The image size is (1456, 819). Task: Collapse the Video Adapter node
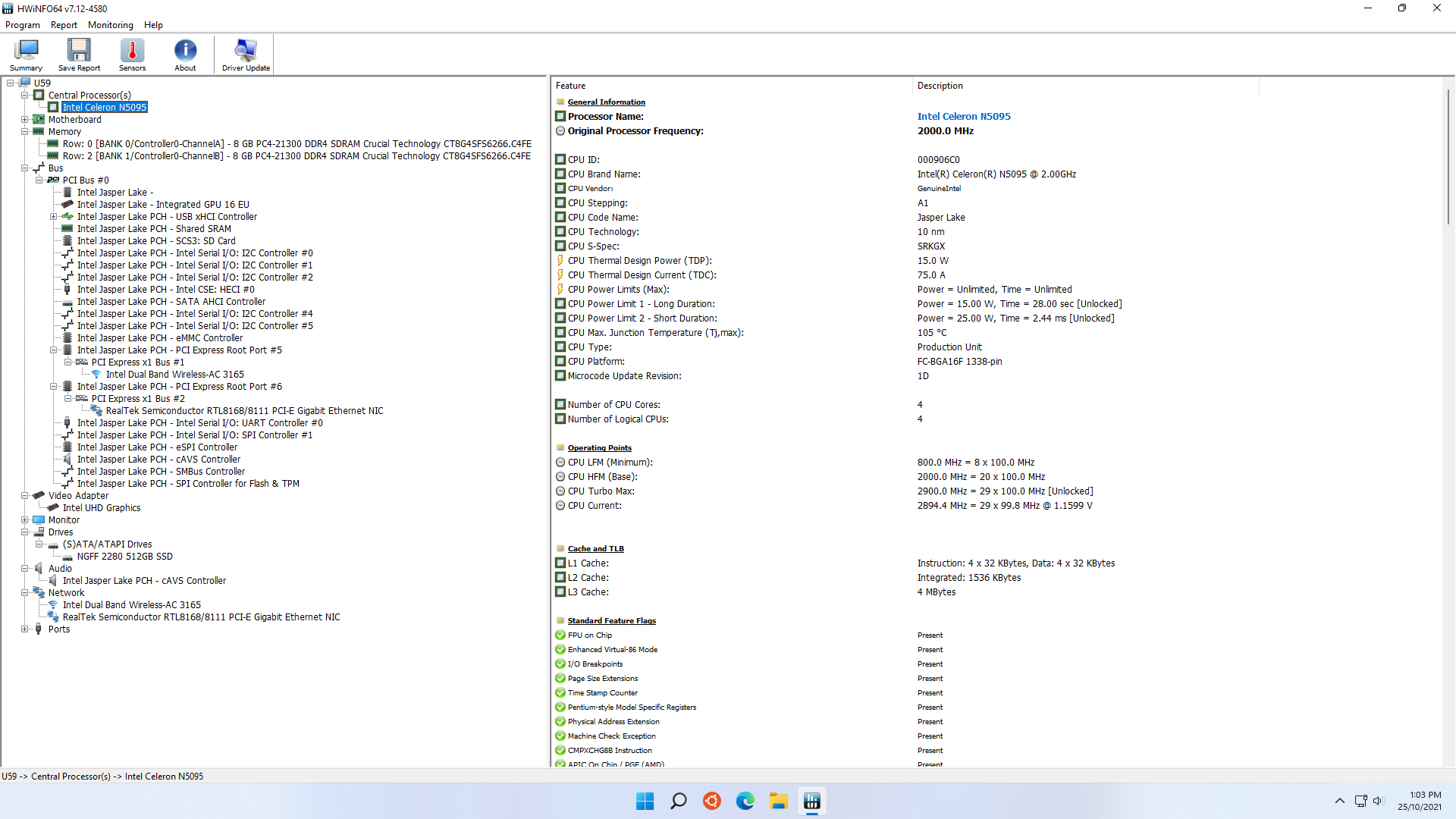pyautogui.click(x=24, y=496)
